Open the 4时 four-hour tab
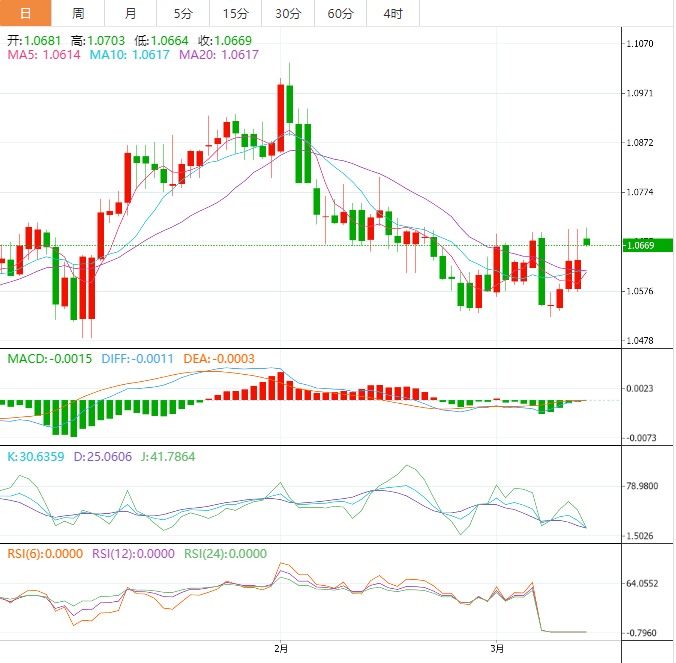The image size is (676, 663). (393, 13)
